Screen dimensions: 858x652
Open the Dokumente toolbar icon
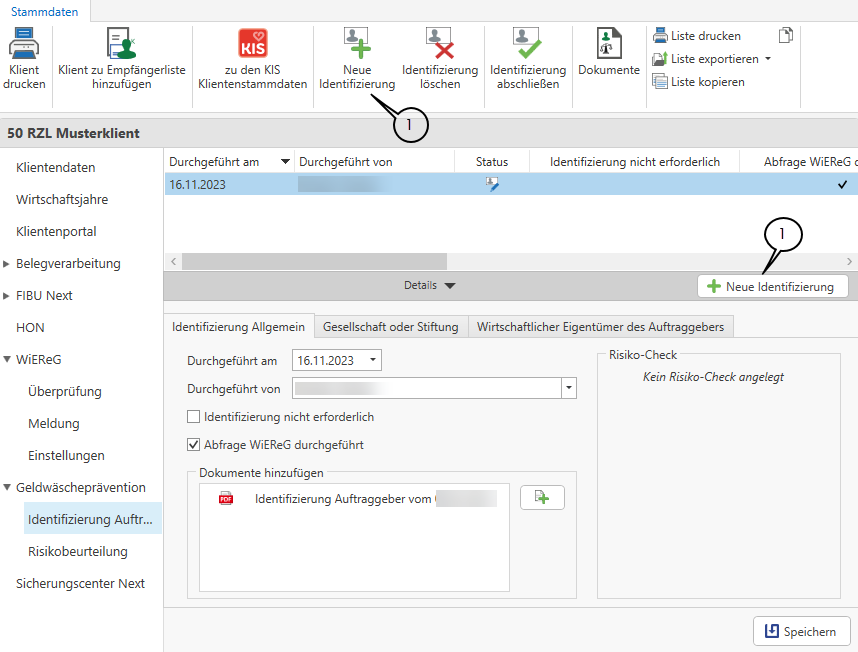point(608,44)
